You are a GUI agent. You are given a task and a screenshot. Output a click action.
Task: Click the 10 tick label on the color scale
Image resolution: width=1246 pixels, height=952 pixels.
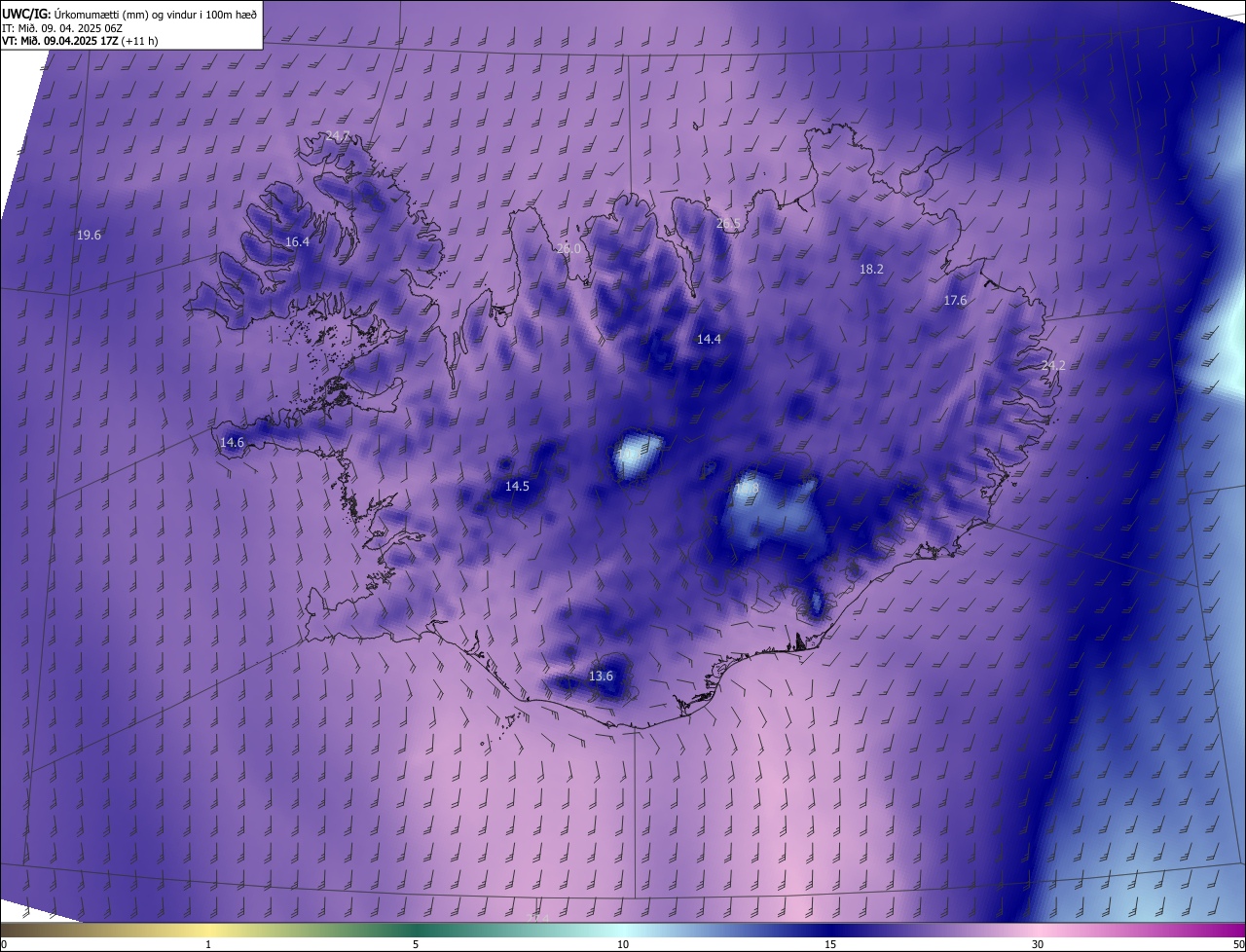tap(623, 944)
